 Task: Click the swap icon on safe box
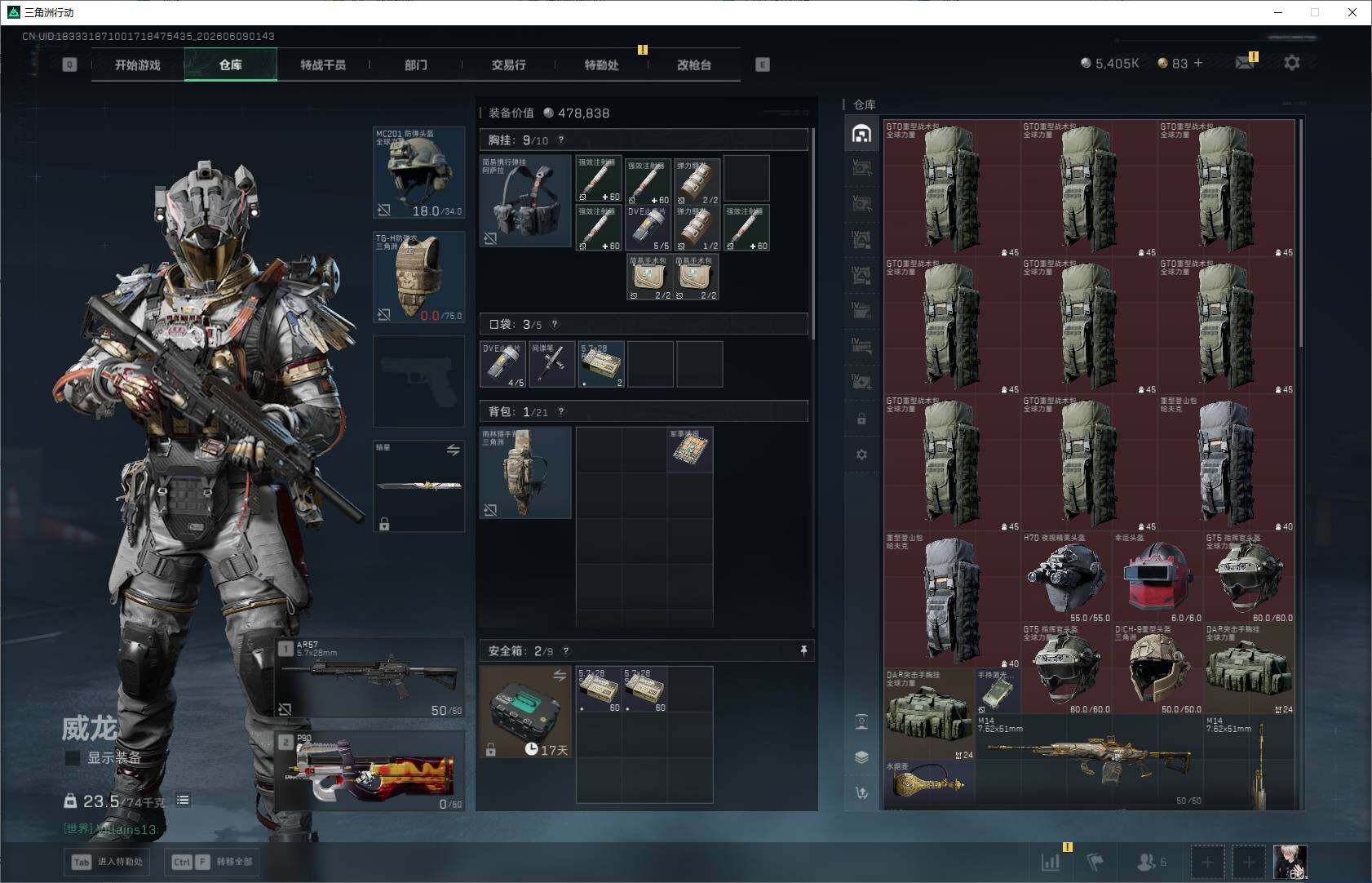pos(560,675)
